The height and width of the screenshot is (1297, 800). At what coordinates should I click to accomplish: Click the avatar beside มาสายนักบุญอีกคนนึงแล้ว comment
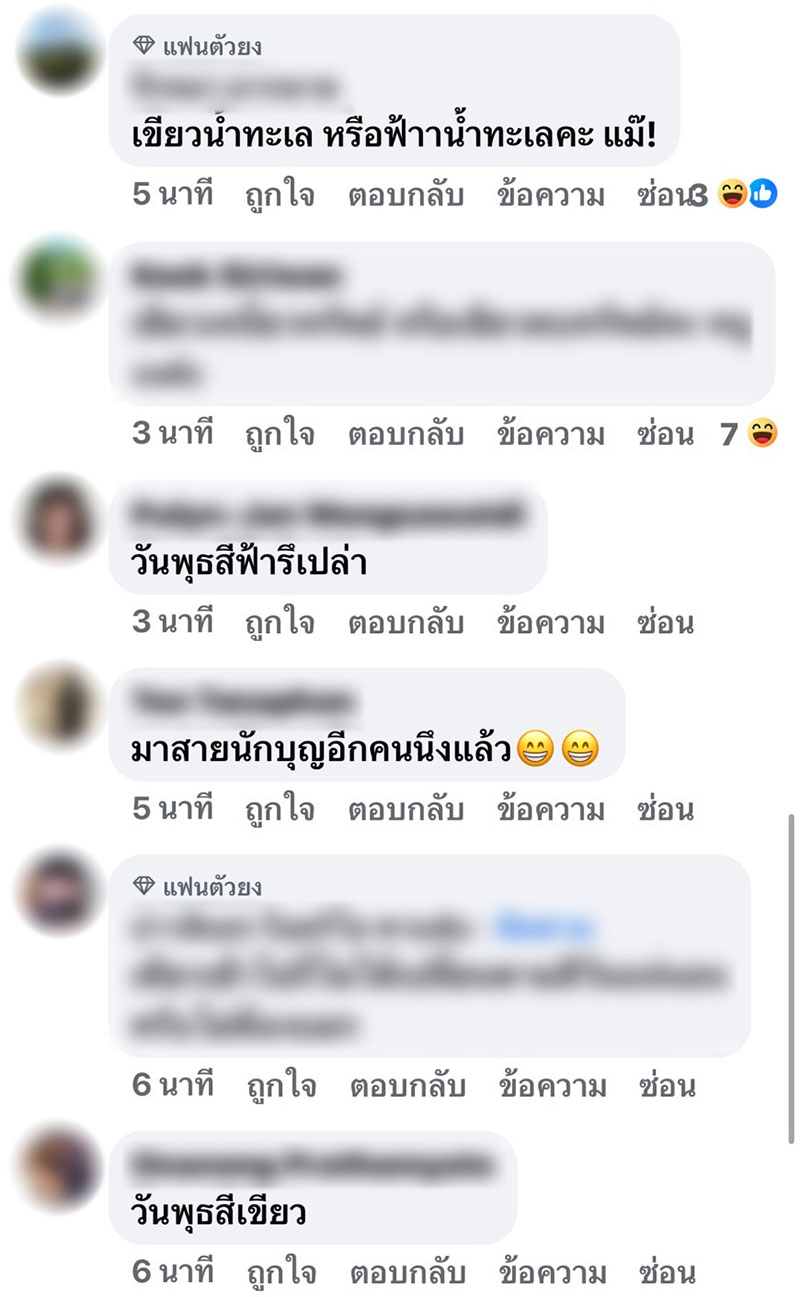pos(60,705)
